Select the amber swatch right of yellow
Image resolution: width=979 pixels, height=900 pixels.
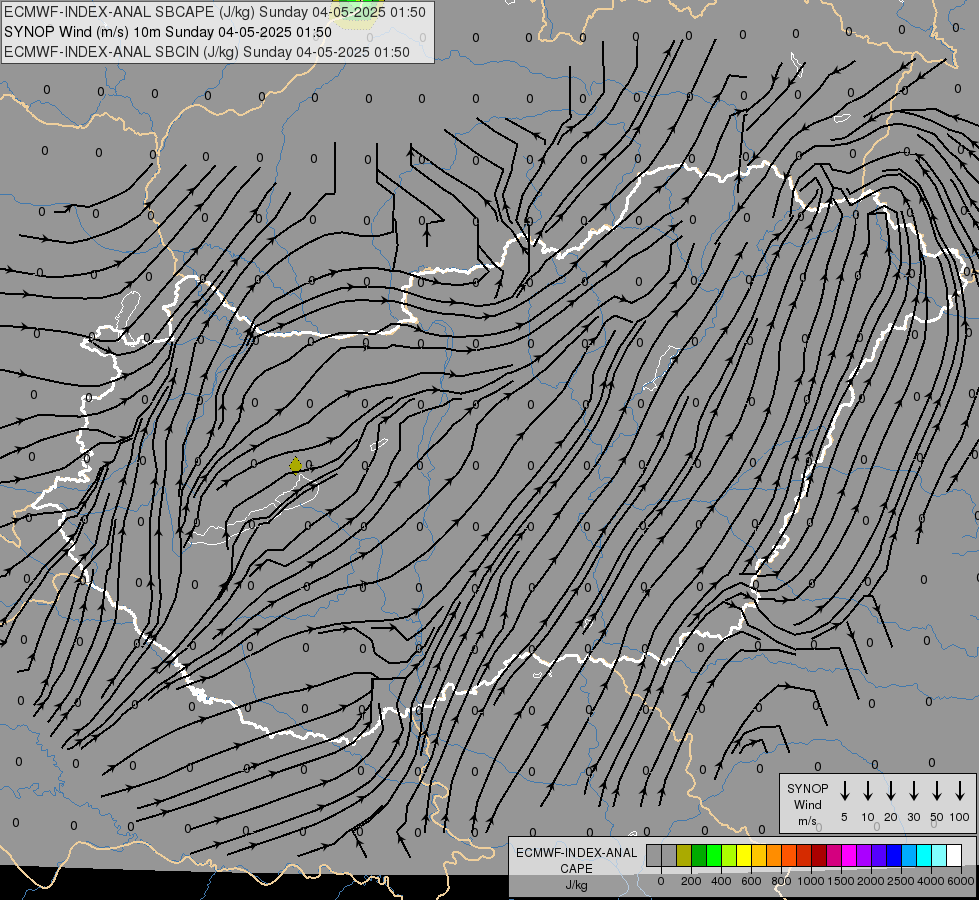(759, 855)
